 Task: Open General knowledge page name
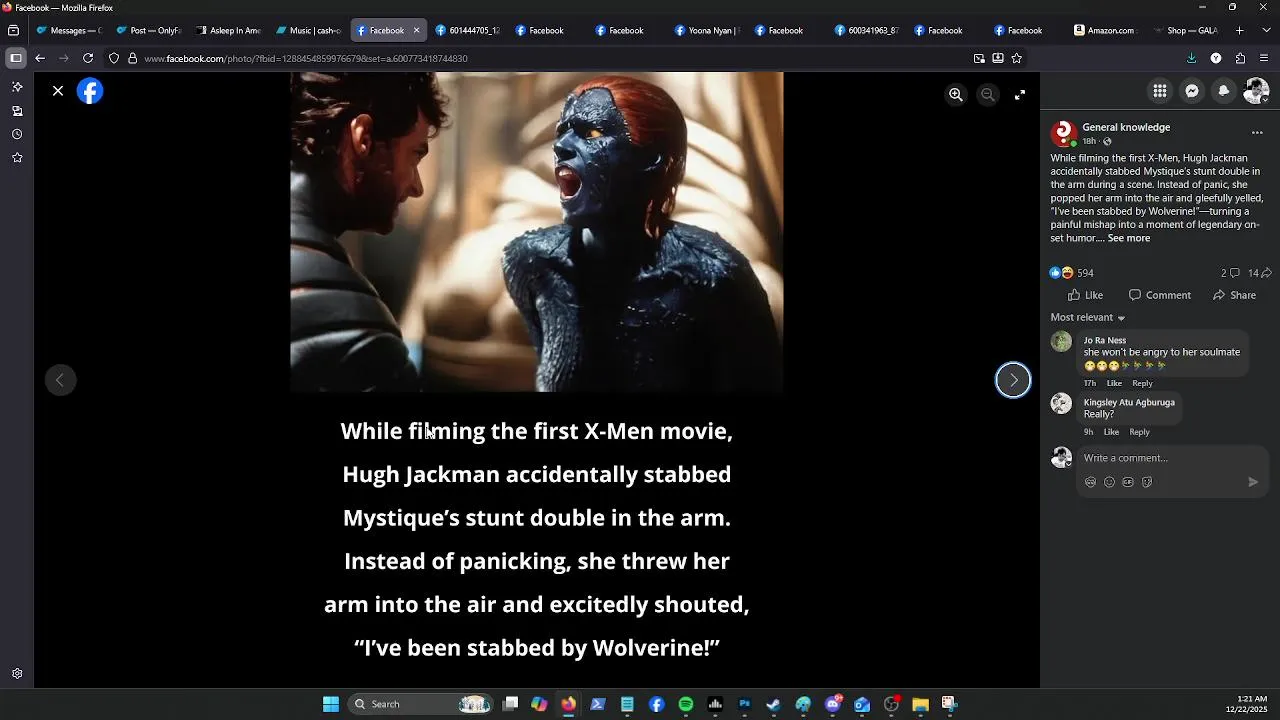point(1126,127)
